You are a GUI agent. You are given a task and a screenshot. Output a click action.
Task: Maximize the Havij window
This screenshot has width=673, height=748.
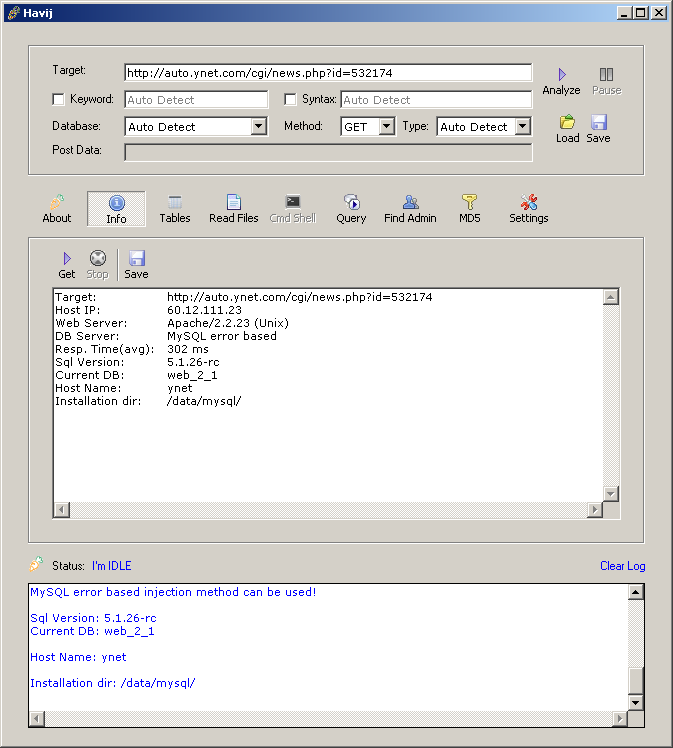(641, 12)
